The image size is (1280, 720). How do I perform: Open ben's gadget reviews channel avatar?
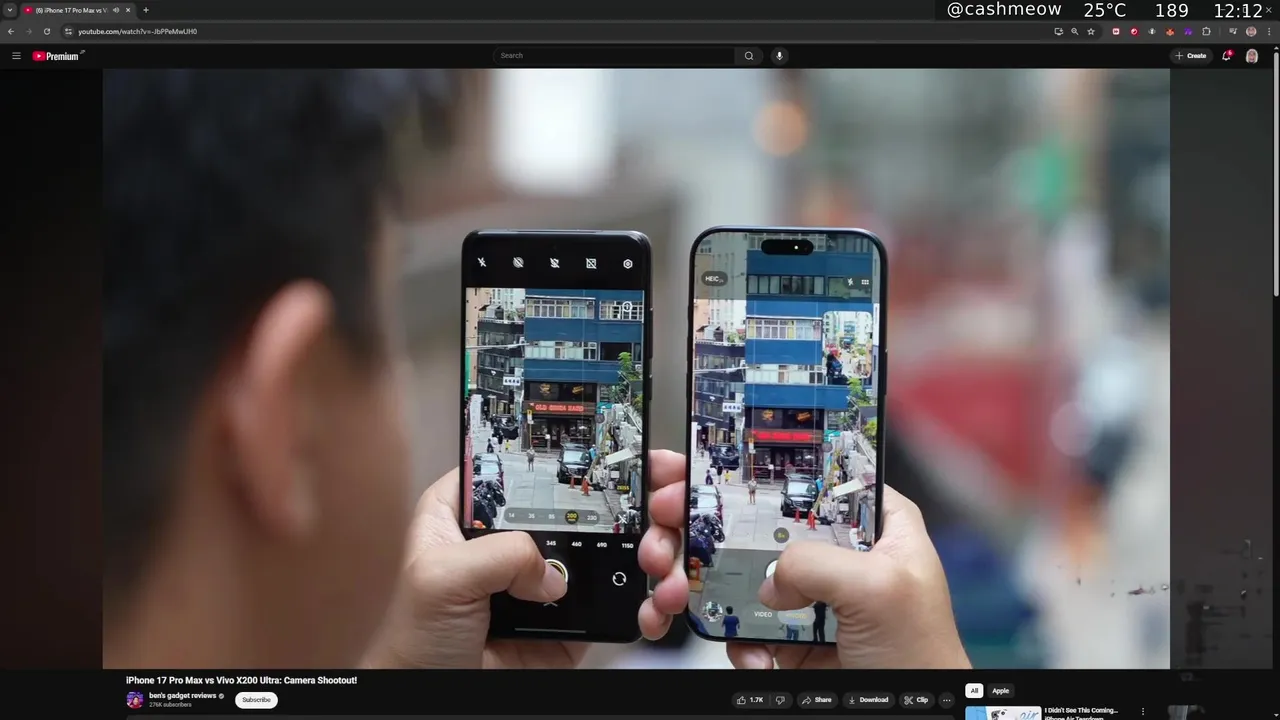point(135,700)
